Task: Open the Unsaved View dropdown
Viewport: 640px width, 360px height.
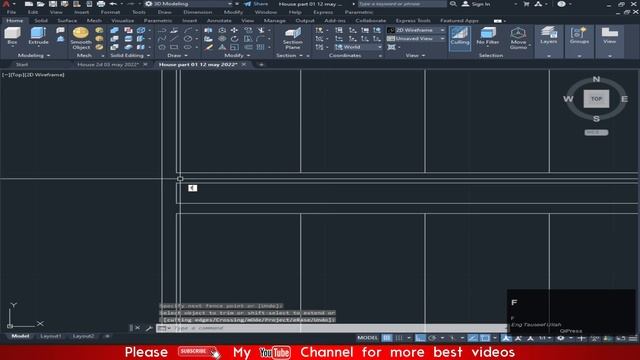Action: (x=416, y=39)
